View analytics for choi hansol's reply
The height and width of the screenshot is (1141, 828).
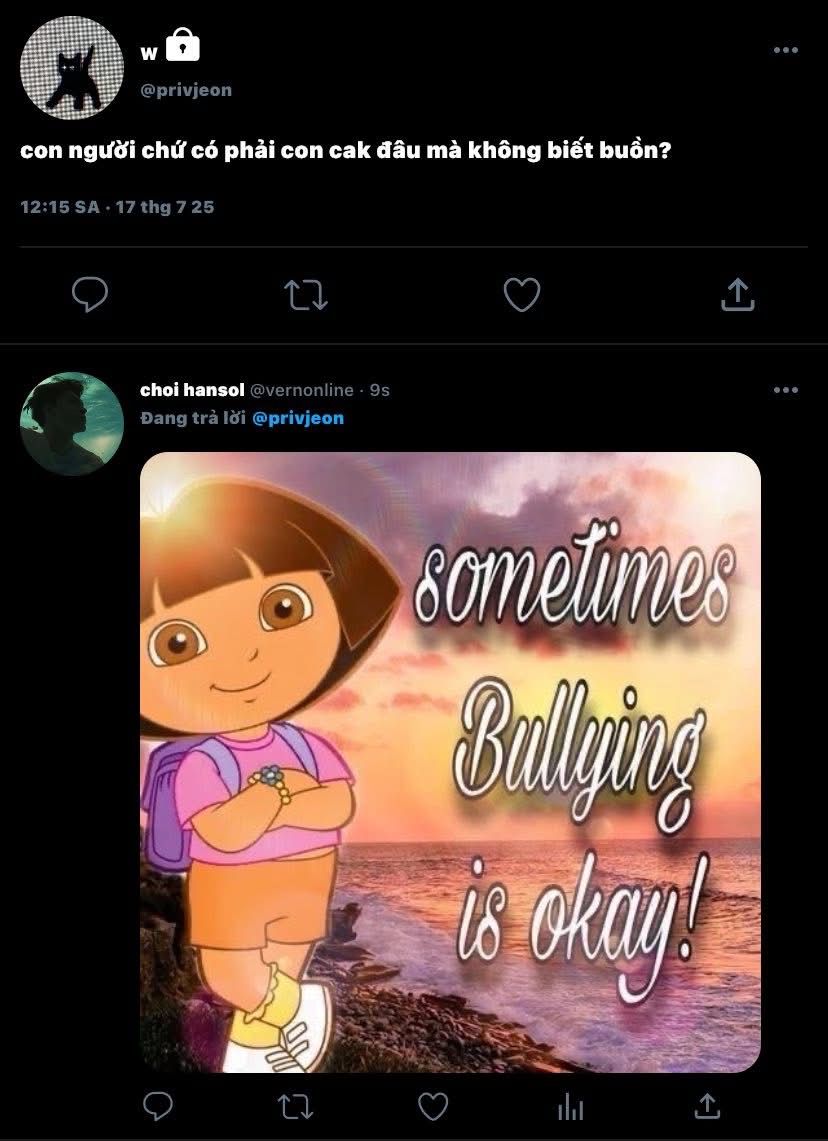coord(570,1105)
